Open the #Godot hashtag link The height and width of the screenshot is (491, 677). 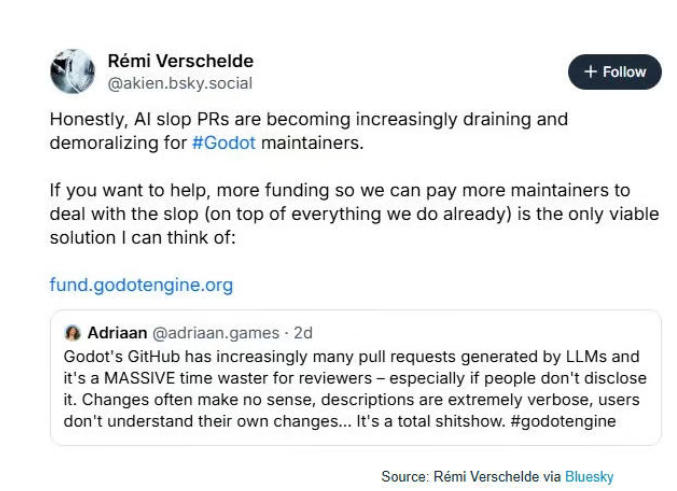224,143
